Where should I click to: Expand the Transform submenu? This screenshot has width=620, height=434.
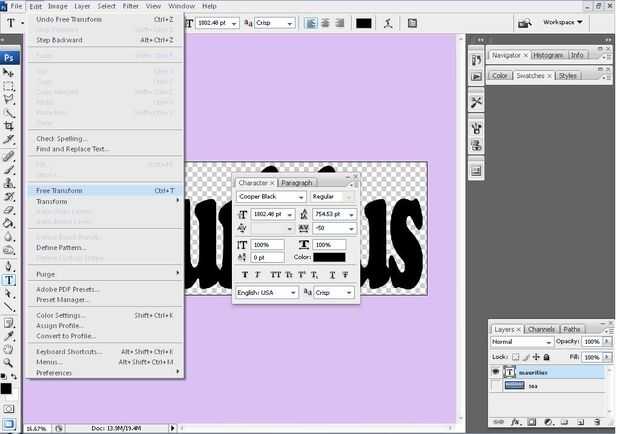tap(105, 202)
